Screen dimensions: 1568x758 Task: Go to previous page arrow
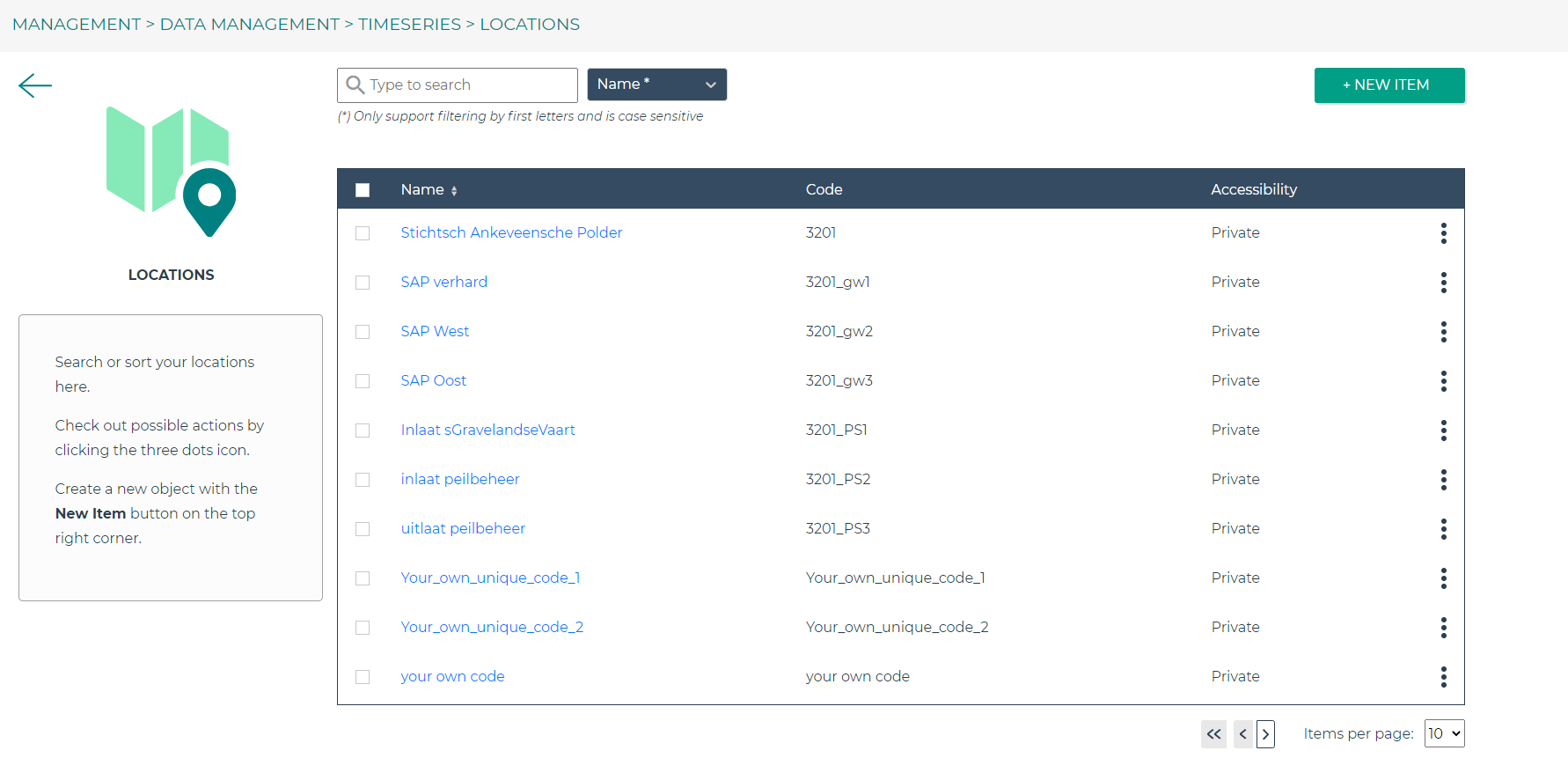(x=1243, y=733)
